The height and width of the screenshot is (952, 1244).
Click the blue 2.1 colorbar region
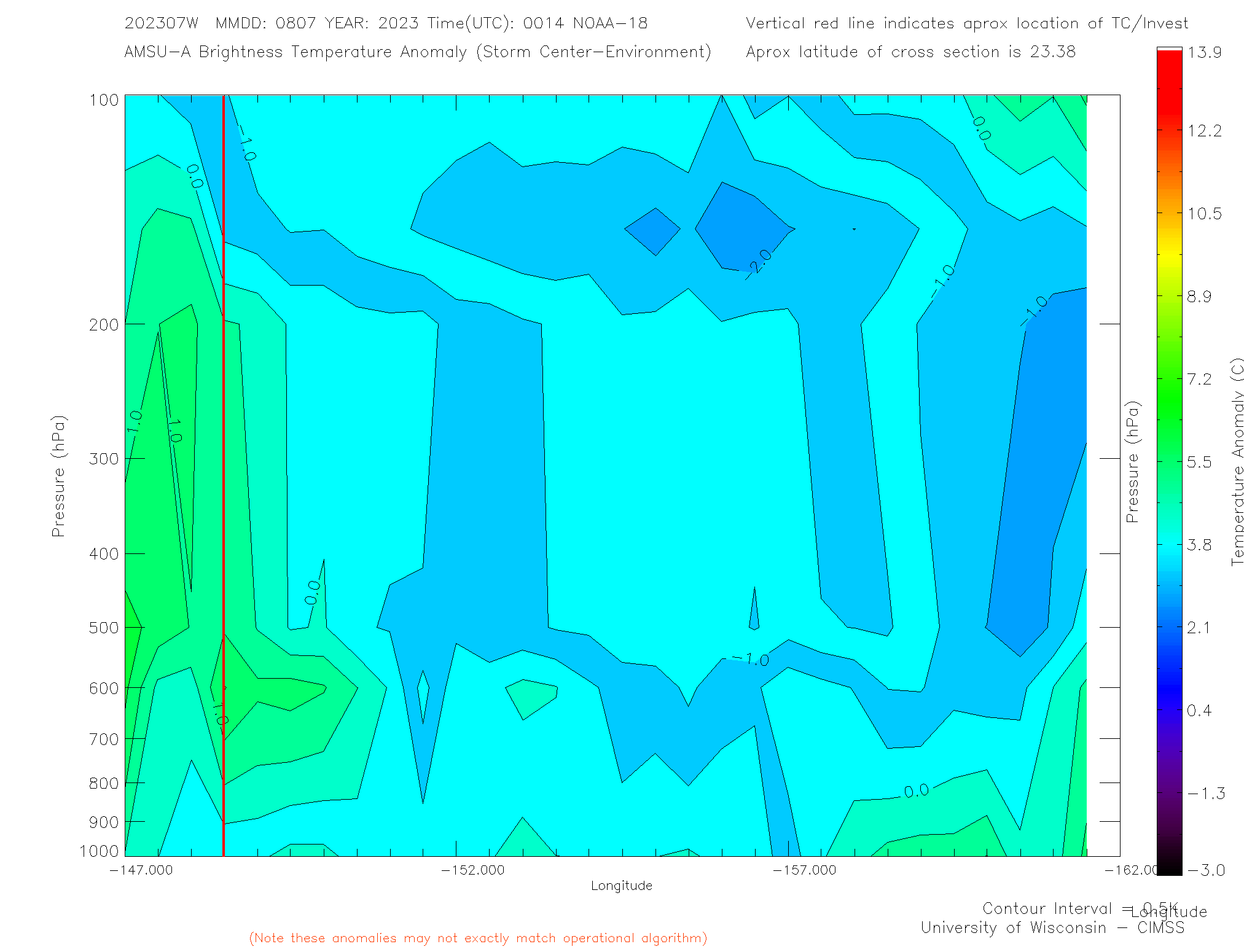click(x=1169, y=628)
